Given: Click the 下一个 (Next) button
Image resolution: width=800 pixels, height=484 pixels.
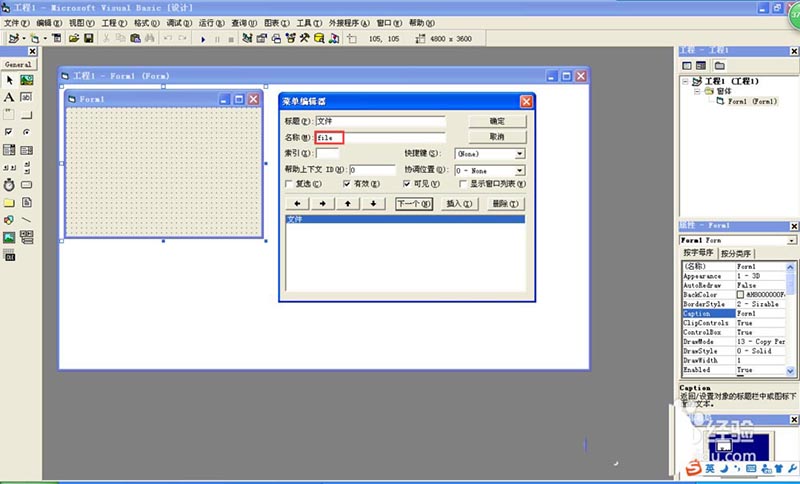Looking at the screenshot, I should click(x=414, y=203).
